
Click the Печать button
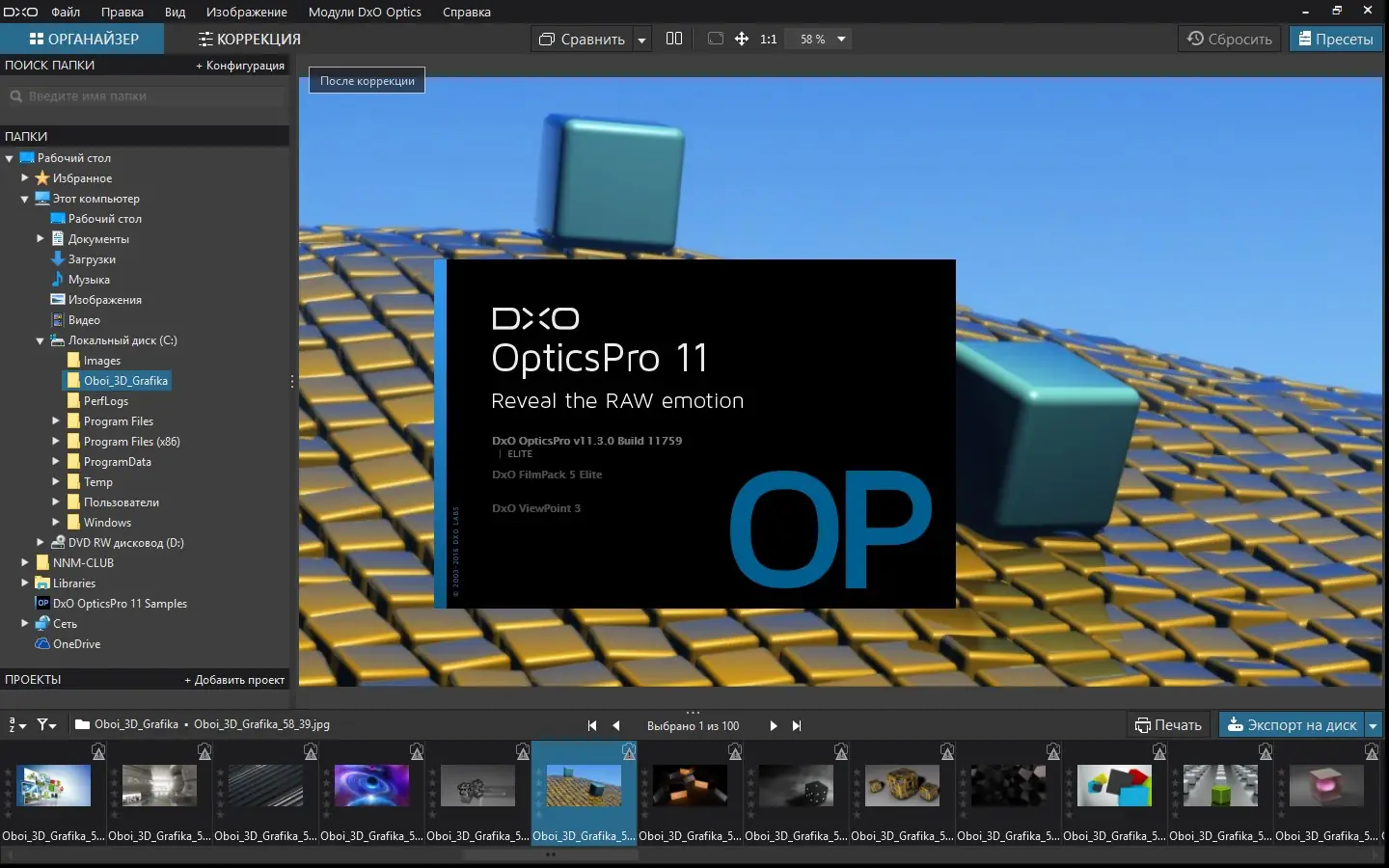(x=1169, y=725)
